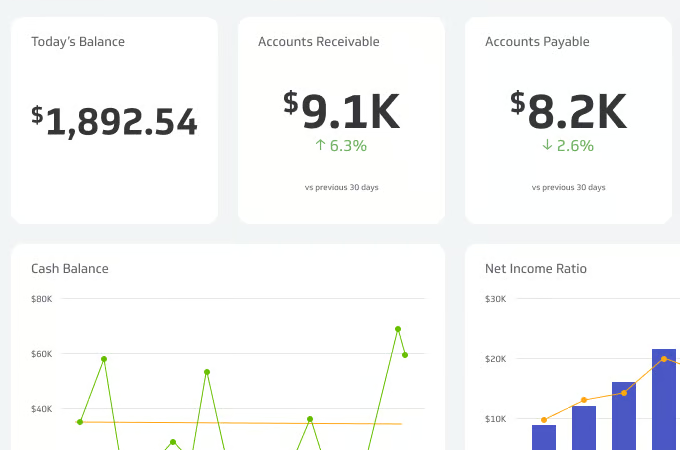Select the $30K axis label on Net Income Ratio

coord(495,299)
